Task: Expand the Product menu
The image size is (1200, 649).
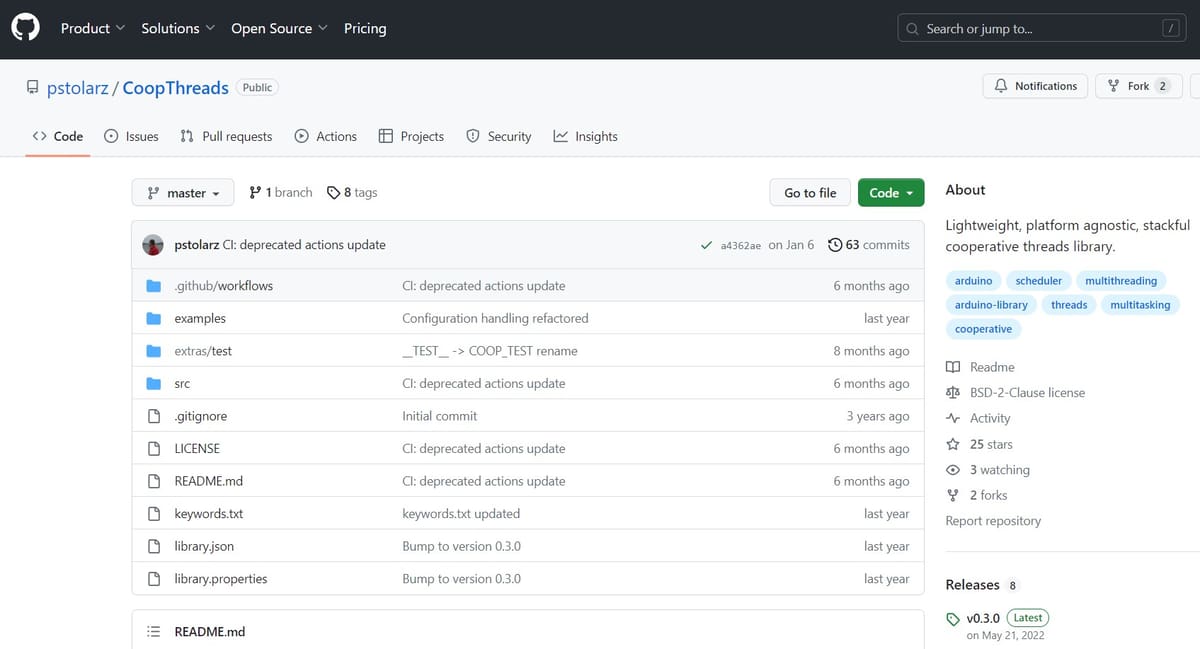Action: (x=93, y=28)
